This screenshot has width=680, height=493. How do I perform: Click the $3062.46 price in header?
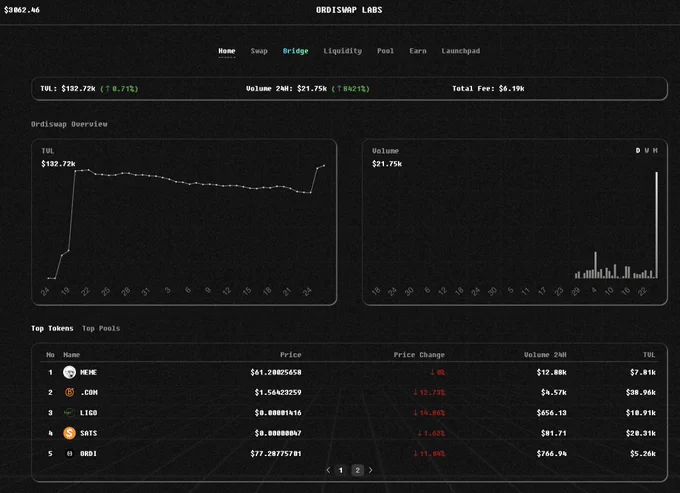coord(22,10)
